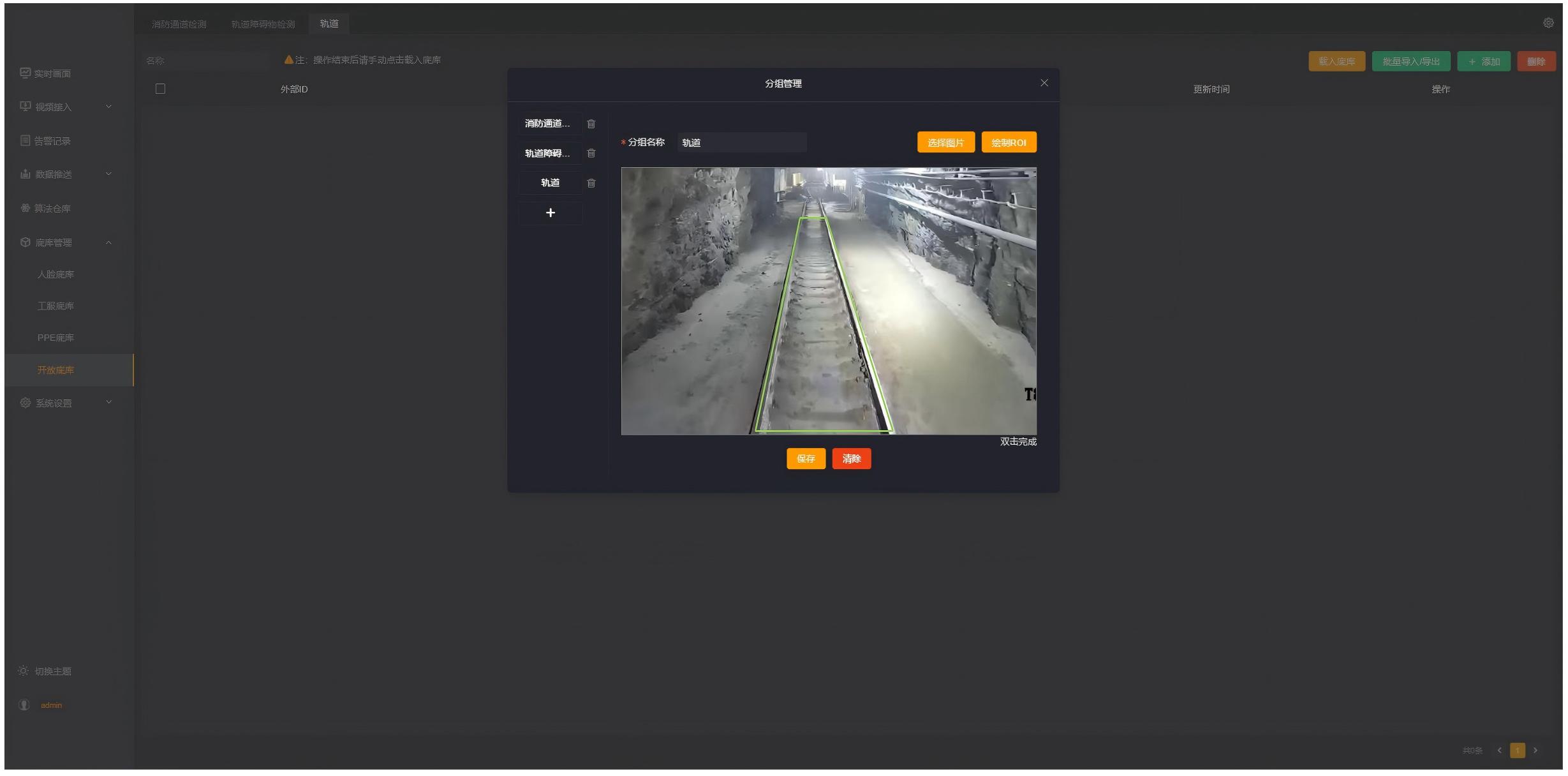1568x776 pixels.
Task: Click trash icon beside the 轨道 group
Action: (x=591, y=183)
